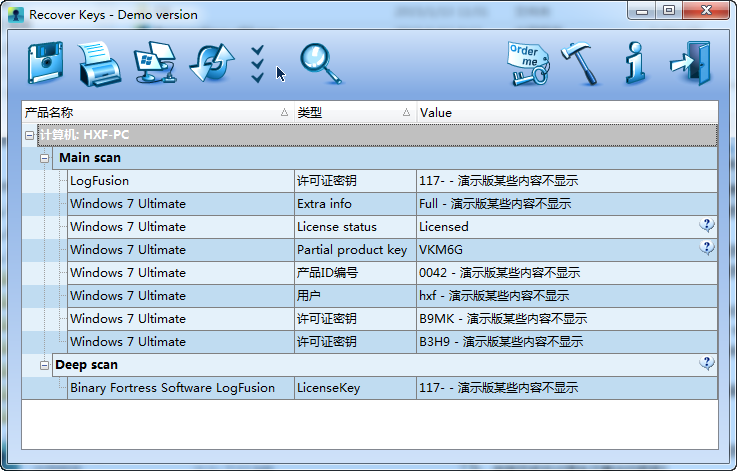Viewport: 737px width, 471px height.
Task: Collapse the Deep scan group
Action: coord(45,365)
